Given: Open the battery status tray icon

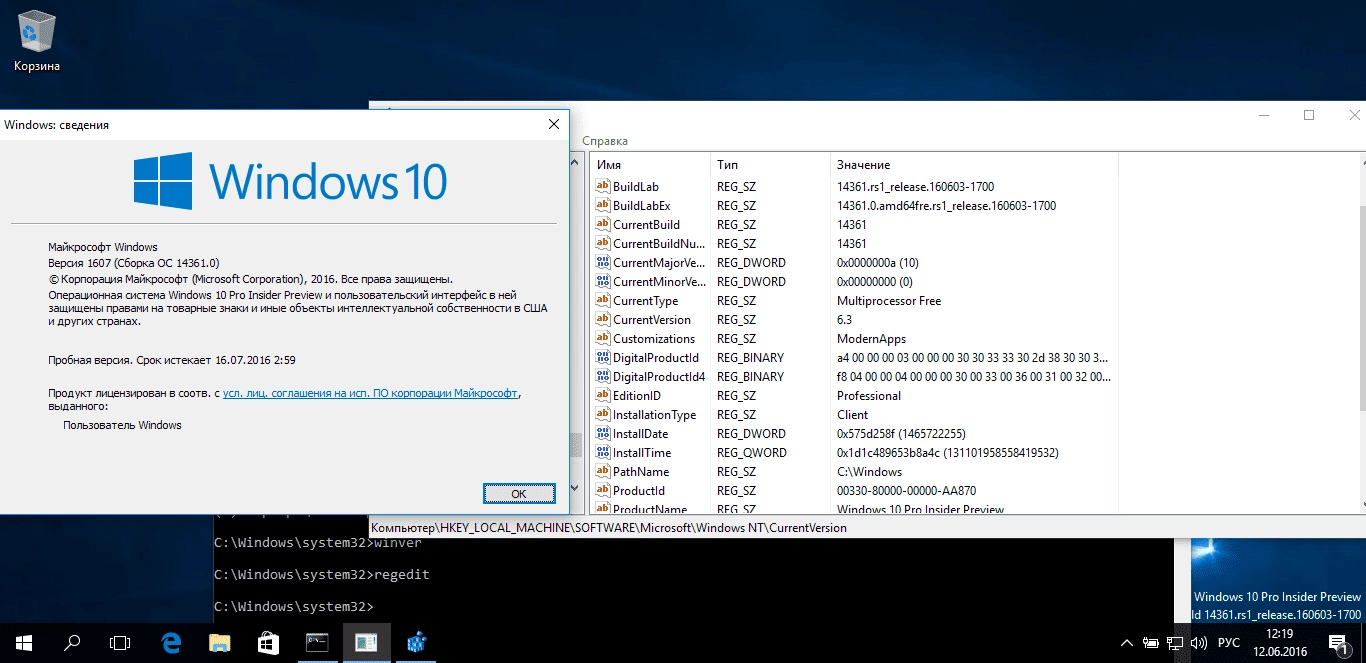Looking at the screenshot, I should pos(1151,643).
